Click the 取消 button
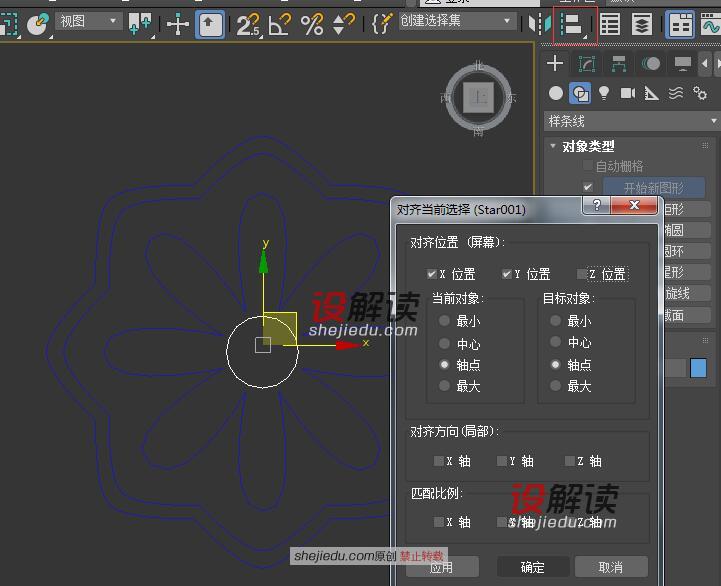 tap(611, 567)
